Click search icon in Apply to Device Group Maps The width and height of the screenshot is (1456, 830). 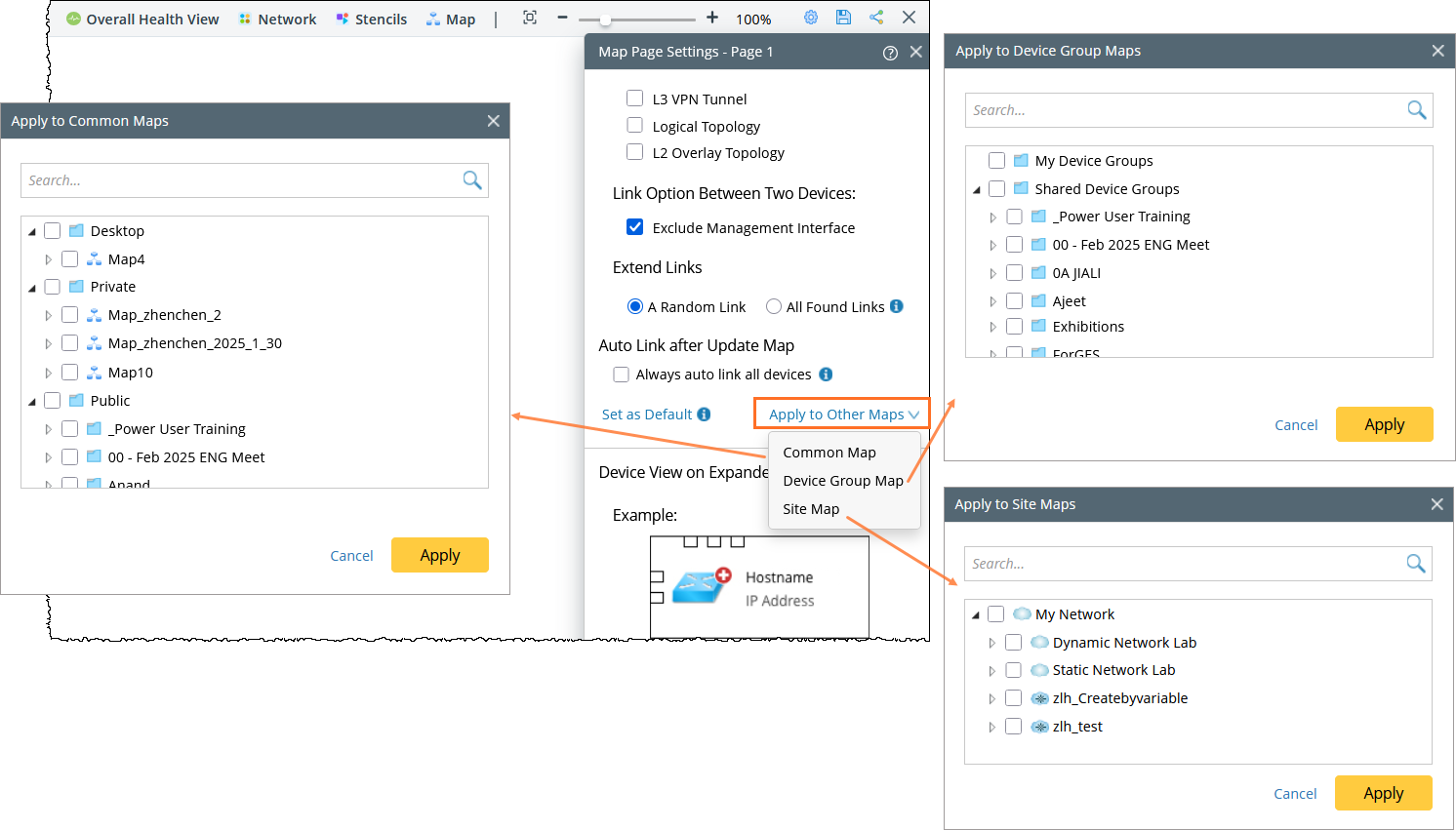[x=1417, y=109]
